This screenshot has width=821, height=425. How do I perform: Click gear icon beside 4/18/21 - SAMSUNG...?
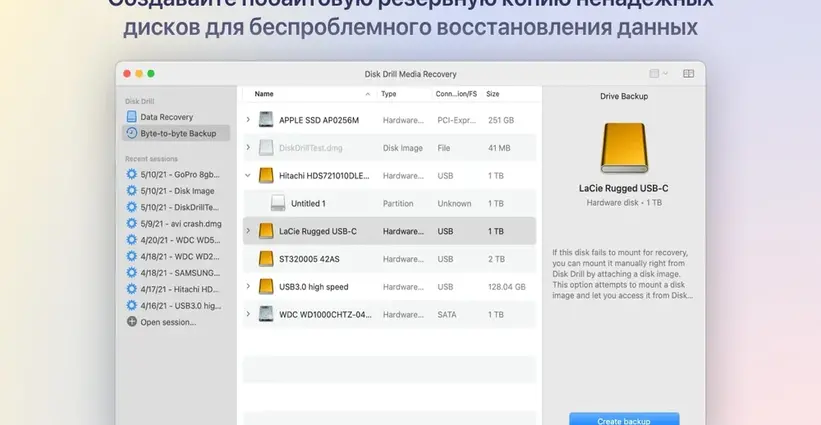(131, 272)
